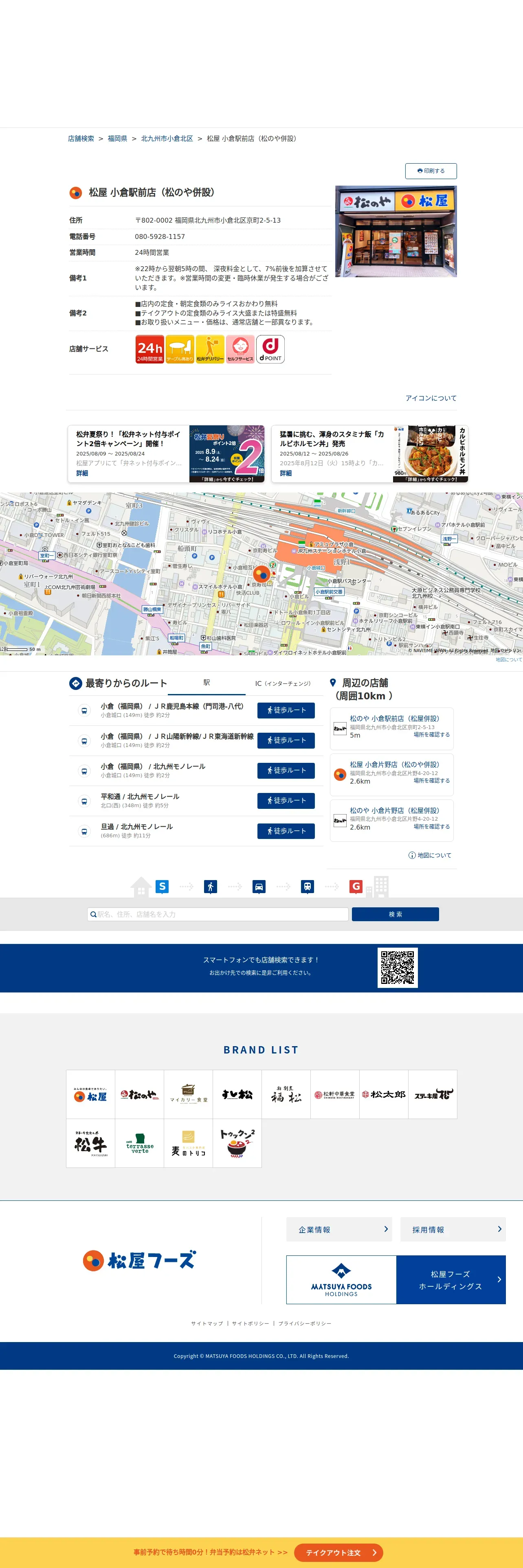Click the 検索 button
This screenshot has width=523, height=1568.
click(395, 914)
